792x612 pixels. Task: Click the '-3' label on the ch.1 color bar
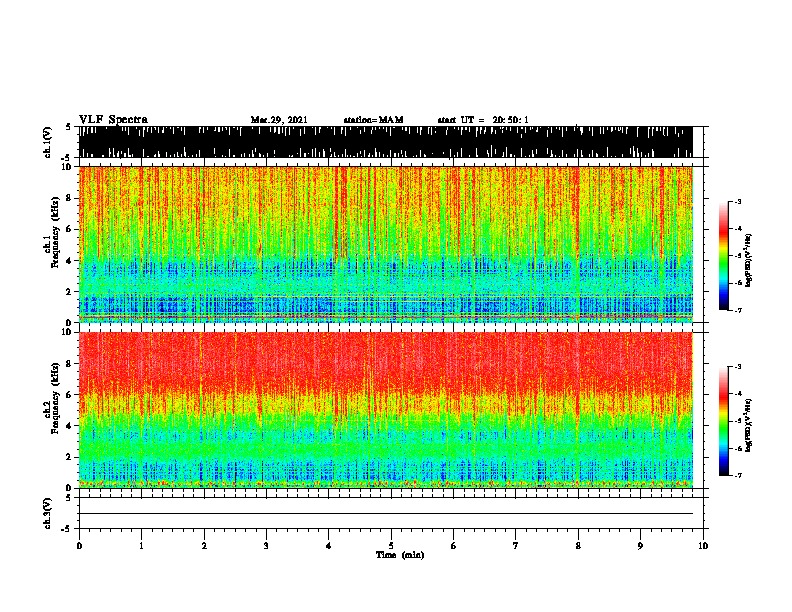738,201
